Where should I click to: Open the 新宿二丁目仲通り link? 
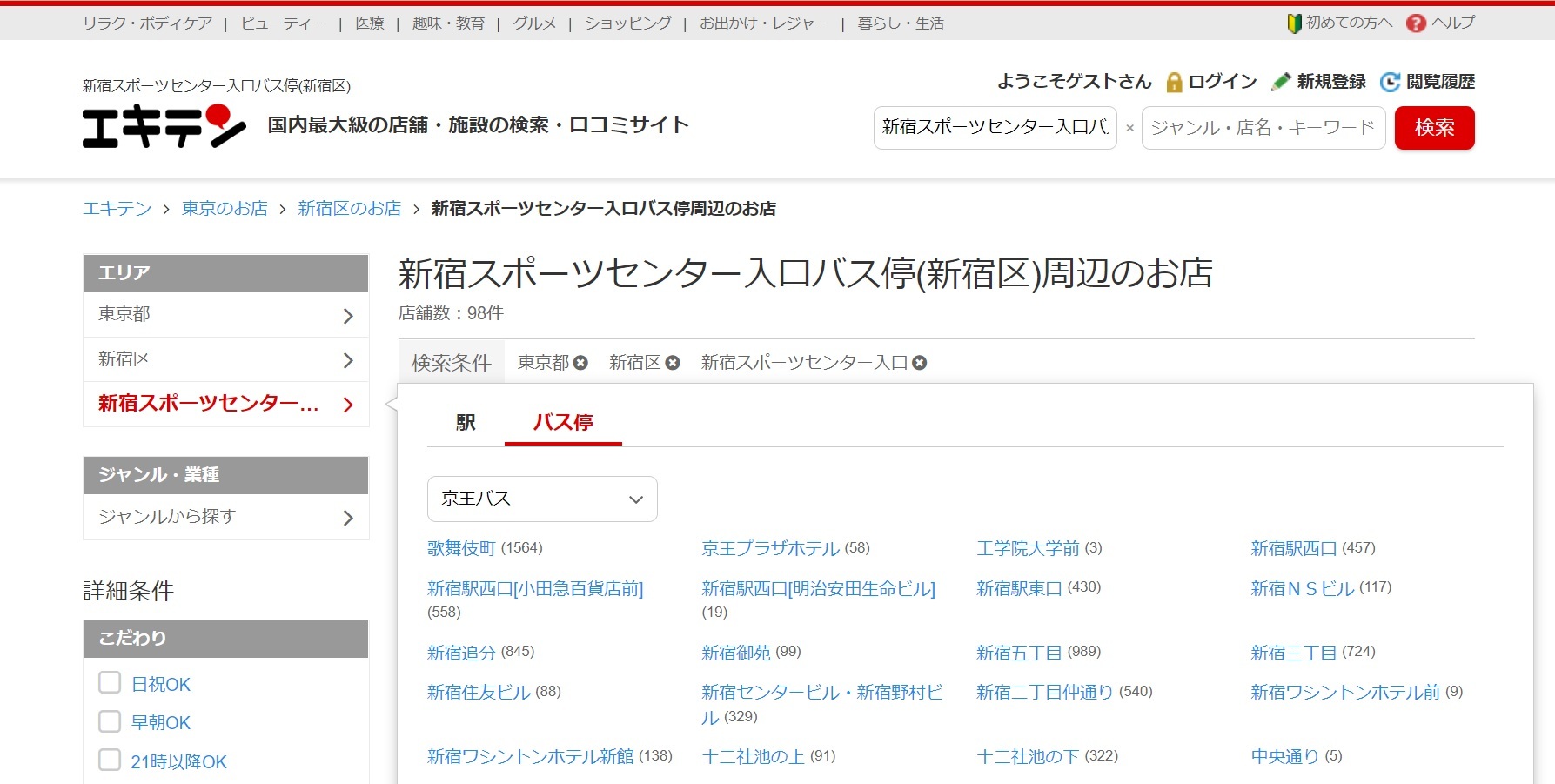(x=1045, y=693)
